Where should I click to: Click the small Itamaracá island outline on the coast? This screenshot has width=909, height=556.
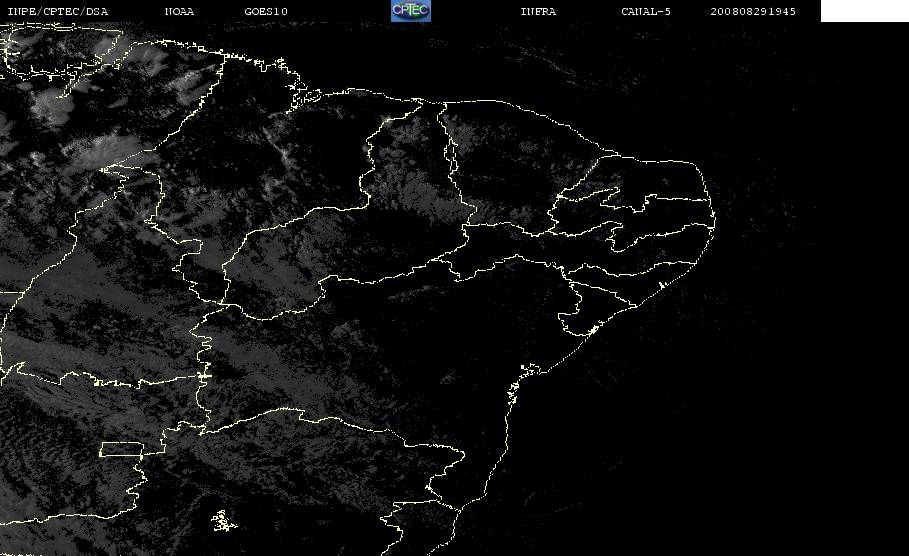(662, 285)
